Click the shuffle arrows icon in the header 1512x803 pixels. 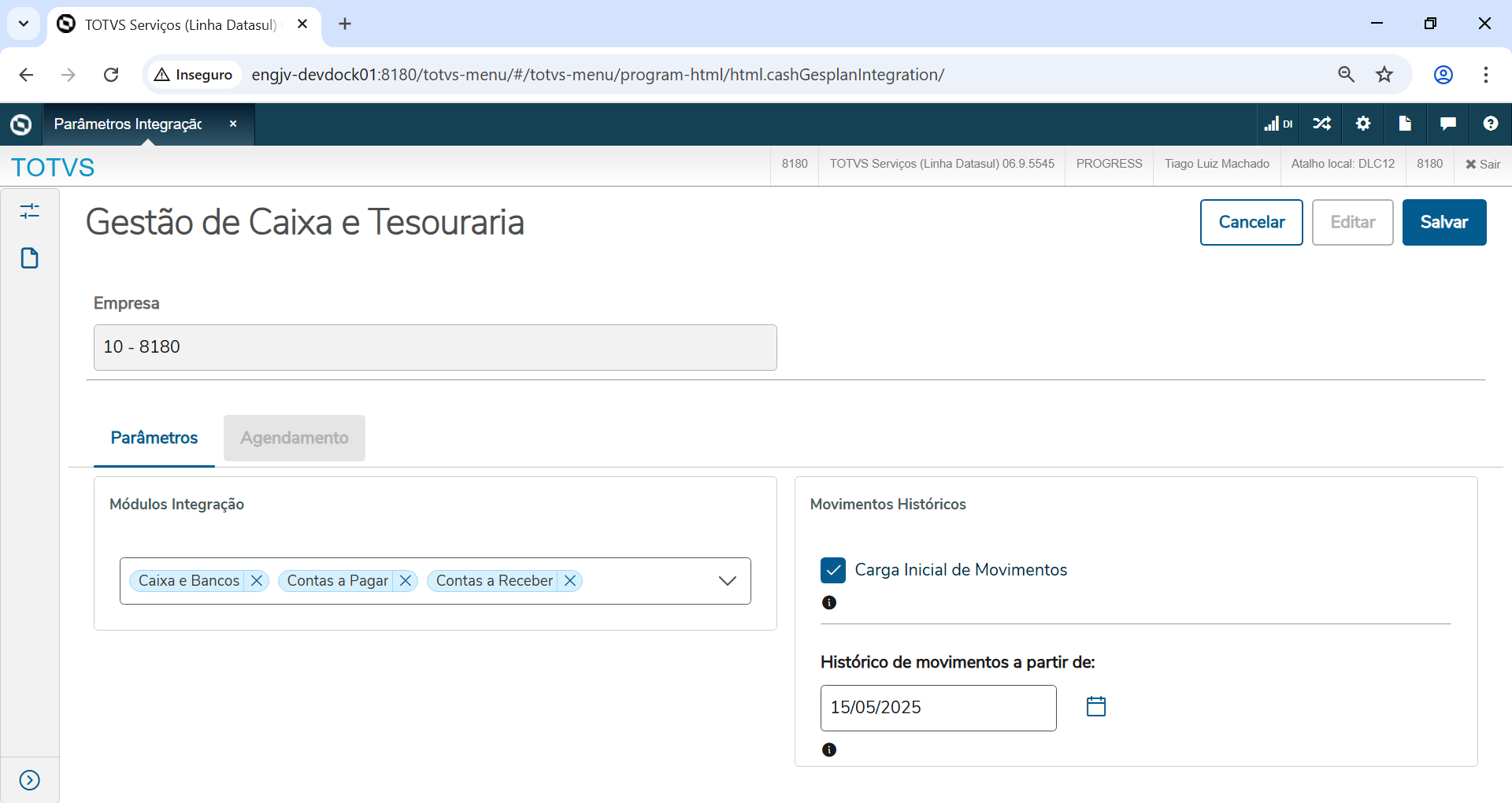pyautogui.click(x=1321, y=124)
